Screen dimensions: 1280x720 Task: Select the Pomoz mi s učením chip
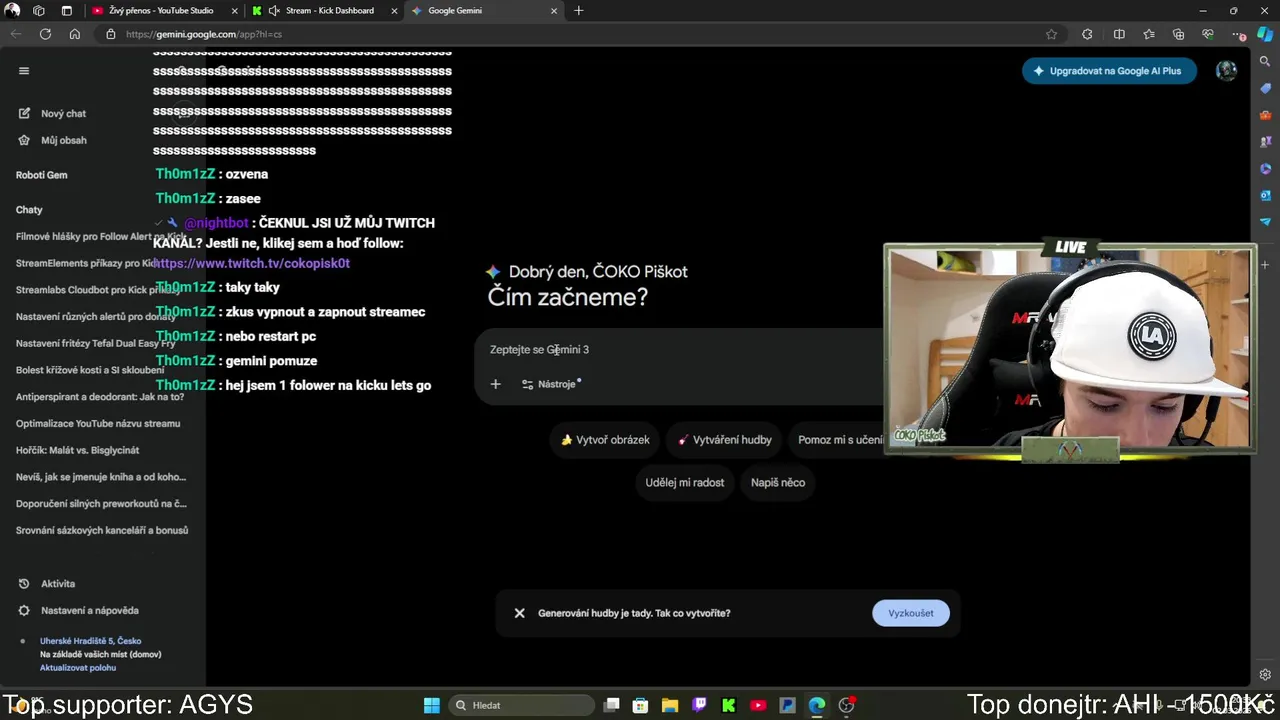click(x=840, y=440)
